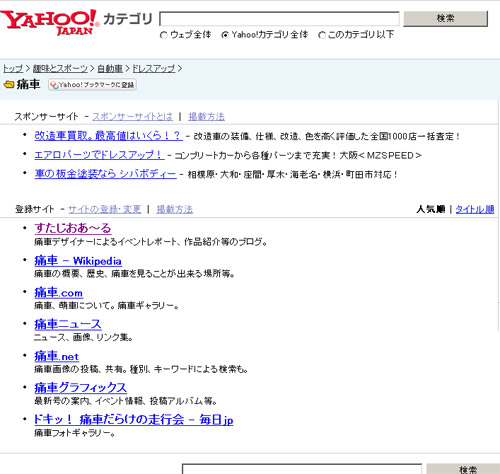Open ドキッ！痛車だらけの走行会 - 毎日jp link
The width and height of the screenshot is (500, 474).
pos(133,420)
